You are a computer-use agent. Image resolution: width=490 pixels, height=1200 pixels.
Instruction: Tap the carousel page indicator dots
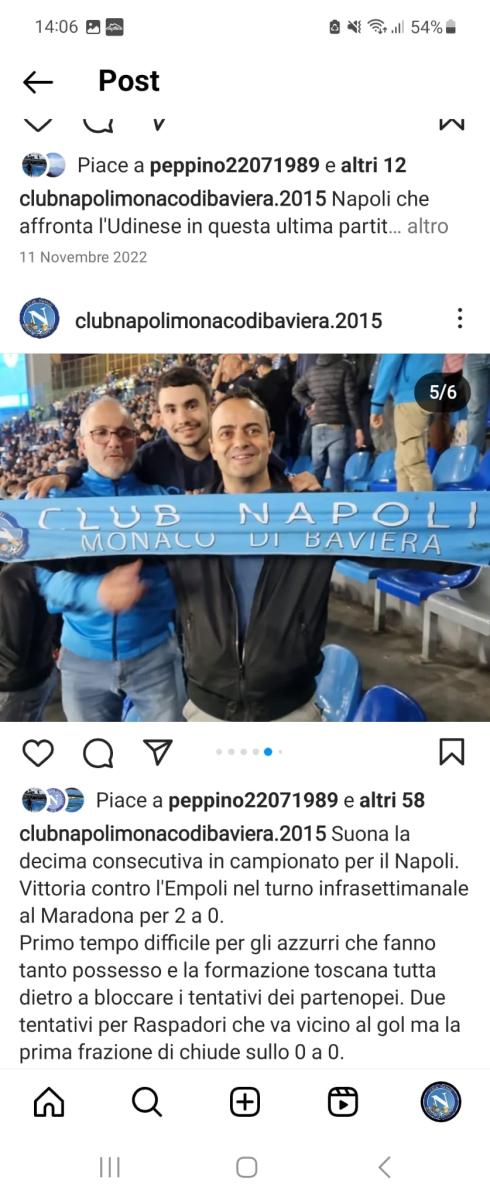pos(250,752)
